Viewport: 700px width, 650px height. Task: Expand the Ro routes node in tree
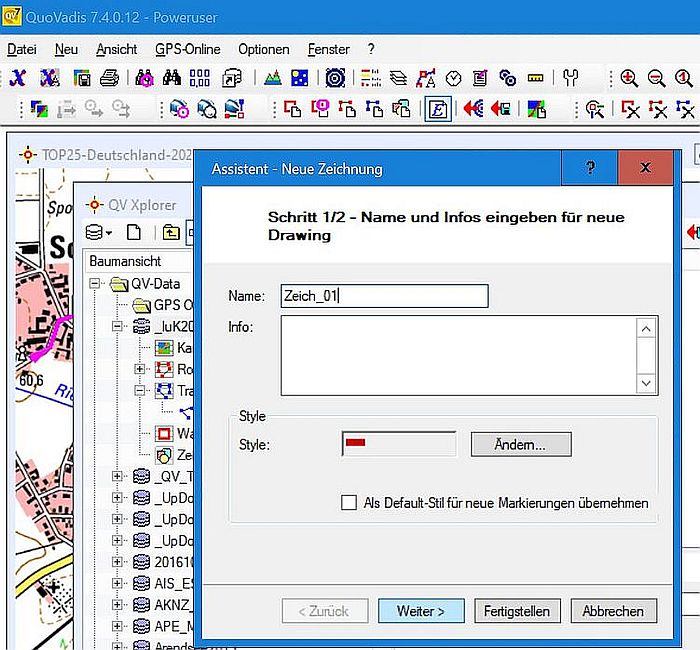click(x=139, y=369)
